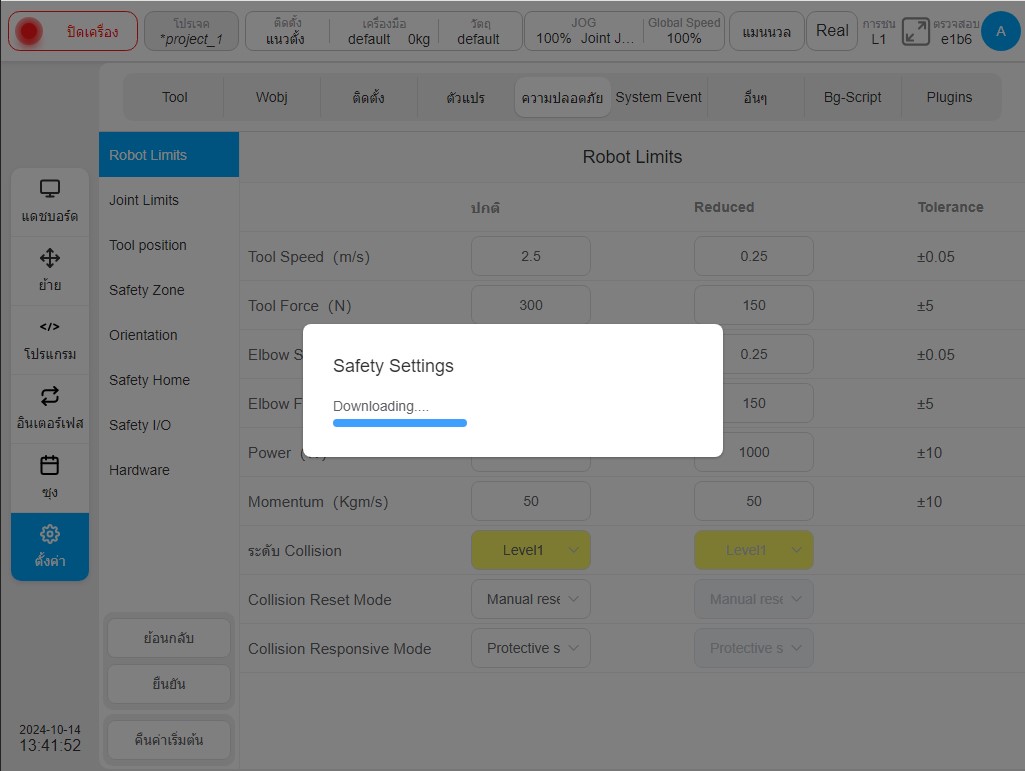Open the project_1 project panel
The image size is (1025, 771).
click(191, 31)
